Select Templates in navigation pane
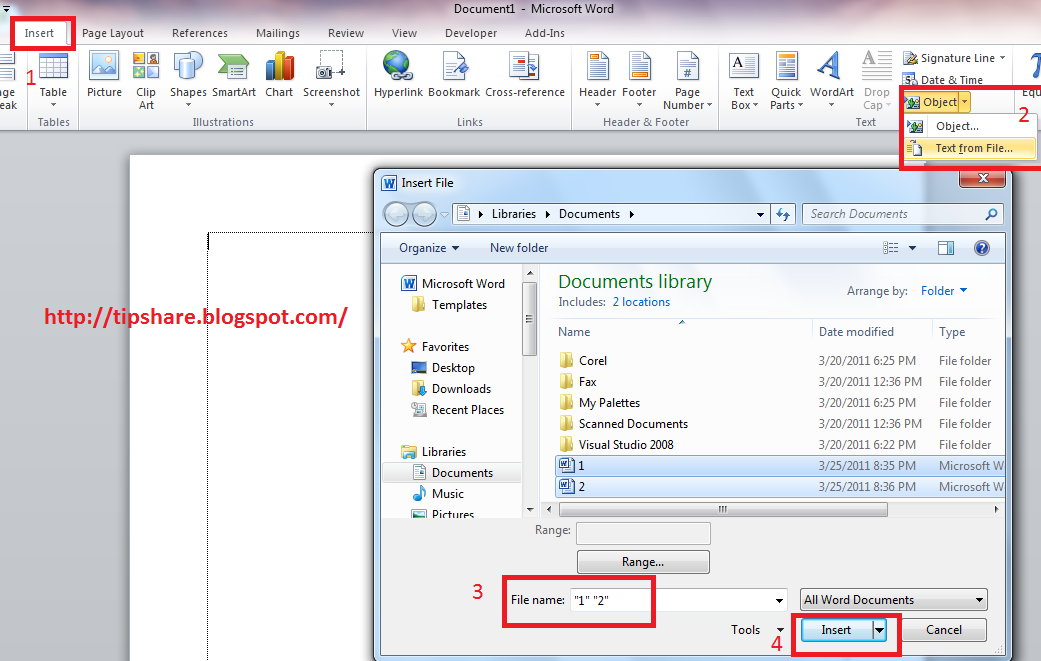The height and width of the screenshot is (661, 1041). tap(451, 305)
